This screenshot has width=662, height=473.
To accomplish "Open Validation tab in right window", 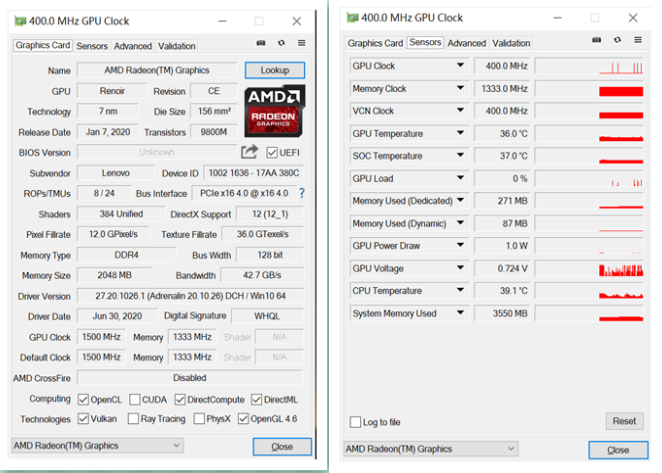I will tap(511, 43).
